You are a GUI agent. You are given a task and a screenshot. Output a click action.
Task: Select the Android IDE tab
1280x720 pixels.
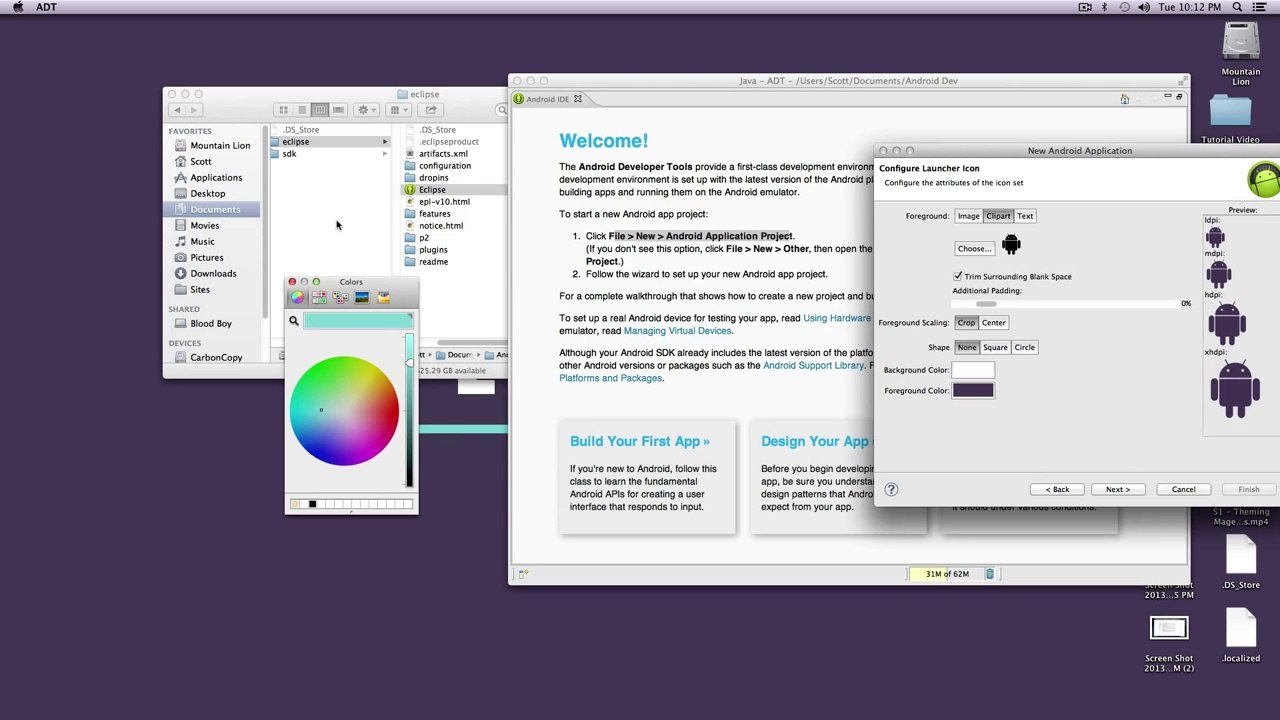[x=547, y=99]
